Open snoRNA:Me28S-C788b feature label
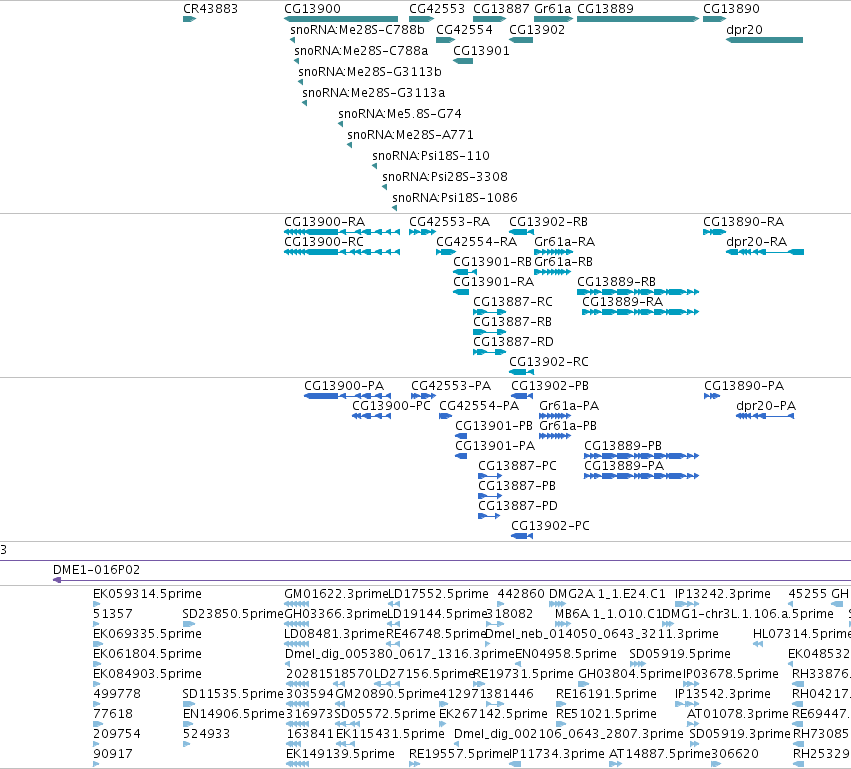 pyautogui.click(x=357, y=29)
